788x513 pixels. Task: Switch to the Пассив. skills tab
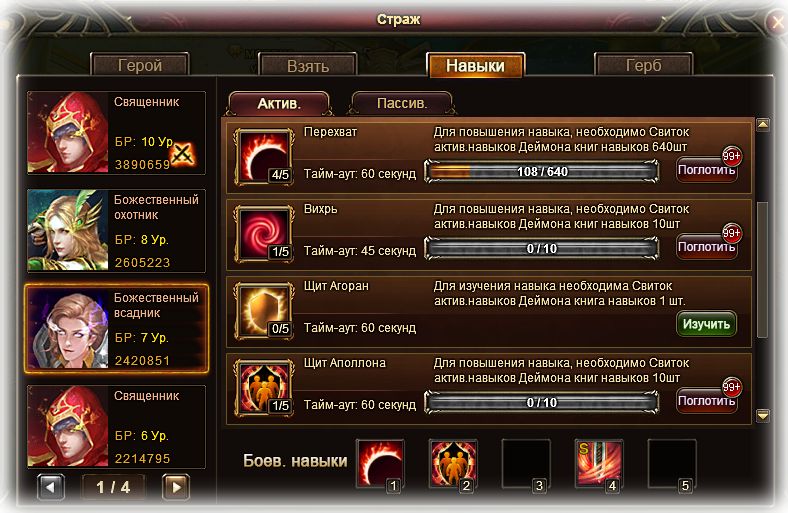coord(402,104)
